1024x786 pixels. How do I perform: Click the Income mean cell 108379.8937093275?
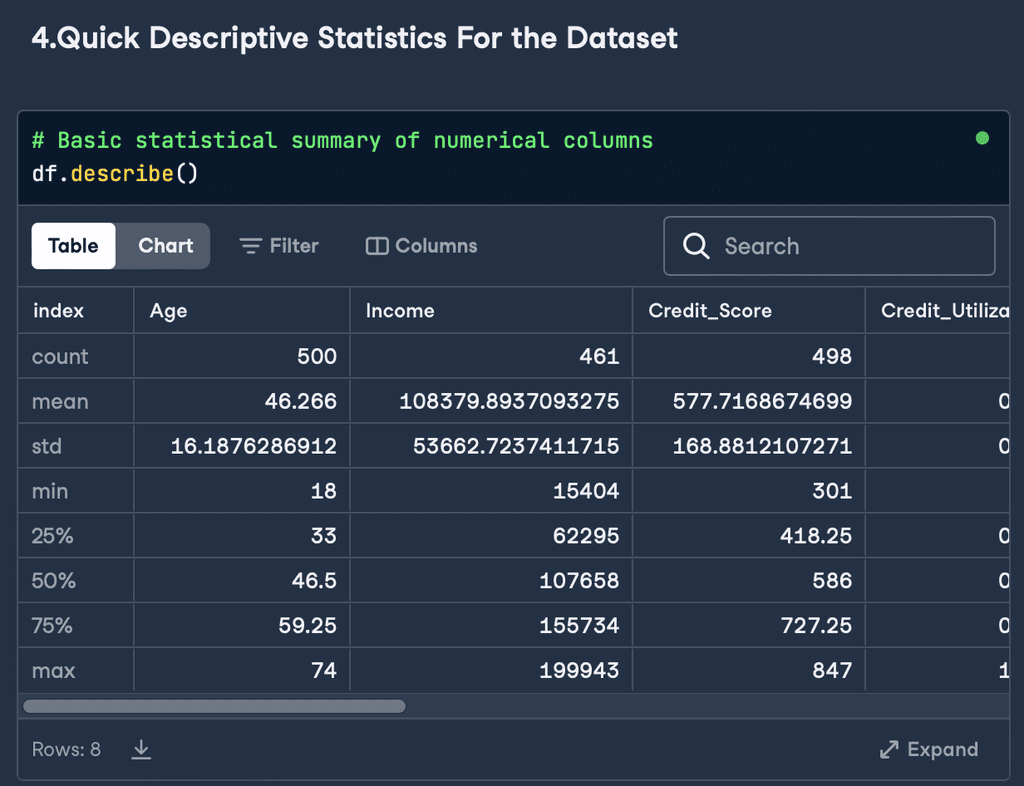491,401
